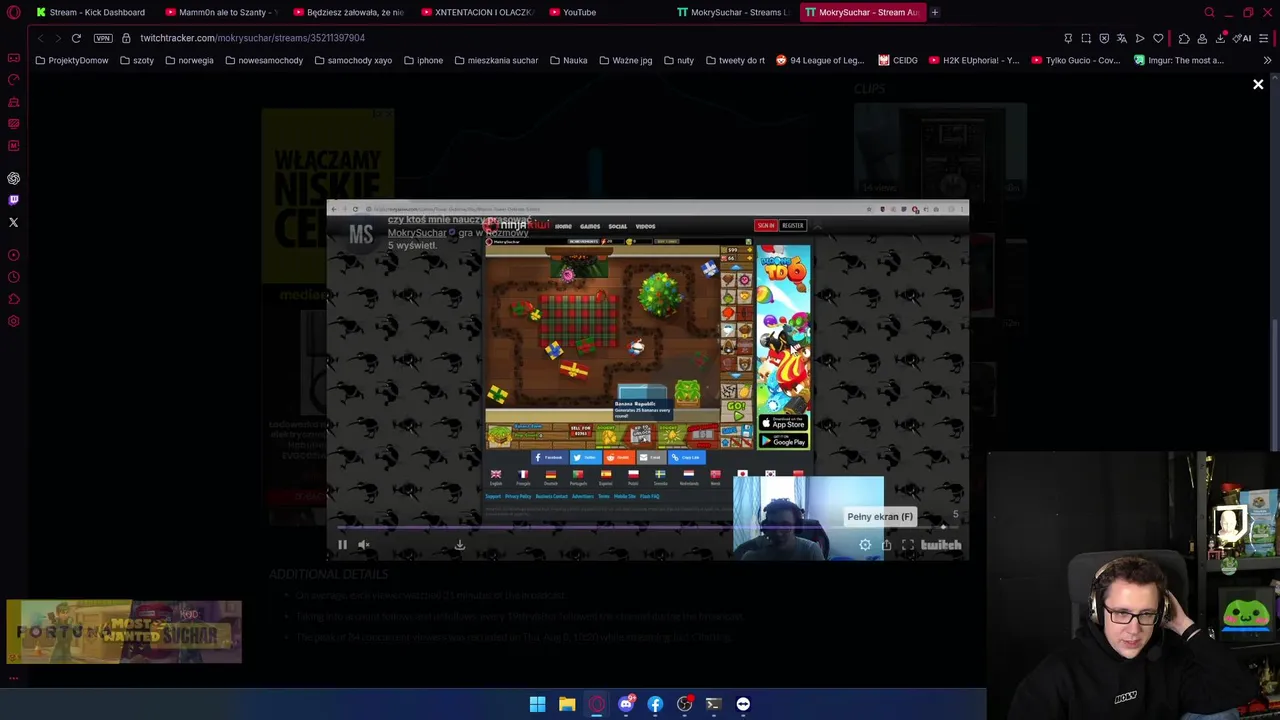The height and width of the screenshot is (720, 1280).
Task: Click the Twitch logo in the player
Action: pyautogui.click(x=941, y=545)
